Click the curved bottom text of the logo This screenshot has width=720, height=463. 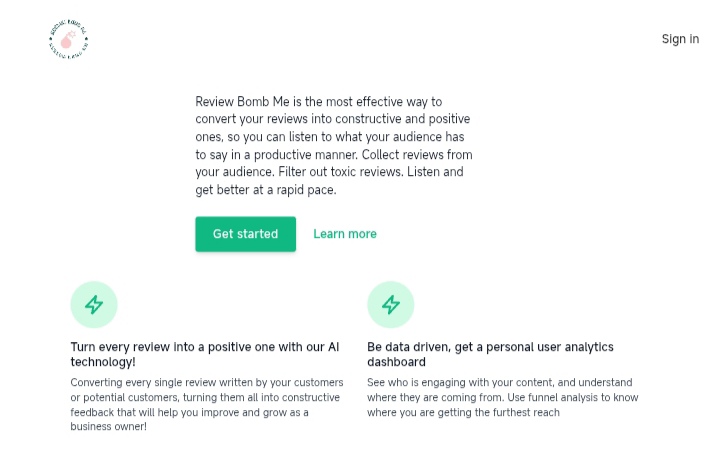tap(68, 51)
